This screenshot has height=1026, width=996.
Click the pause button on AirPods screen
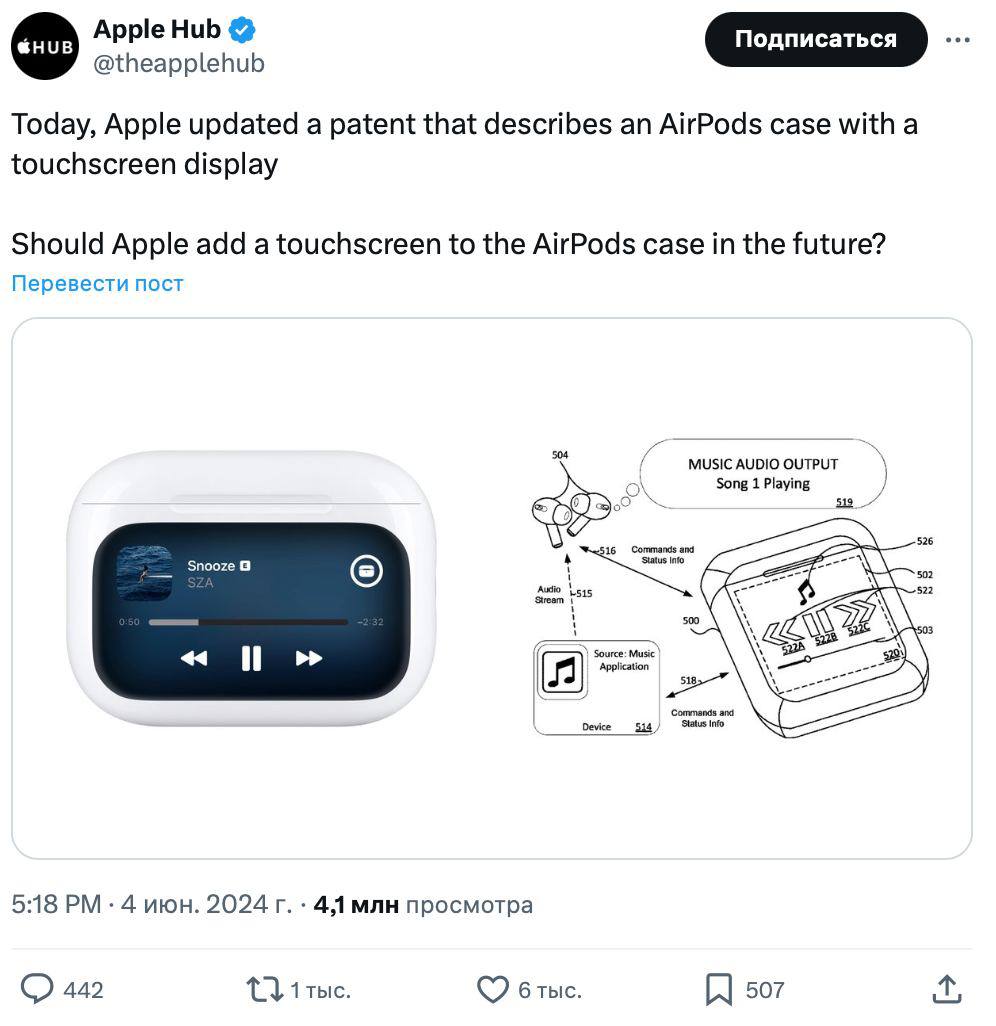point(251,657)
